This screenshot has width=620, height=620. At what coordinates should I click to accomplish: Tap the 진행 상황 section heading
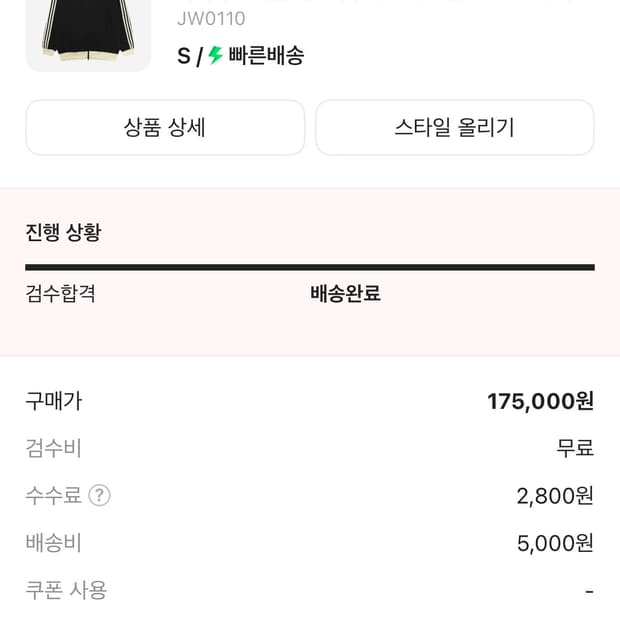click(63, 233)
